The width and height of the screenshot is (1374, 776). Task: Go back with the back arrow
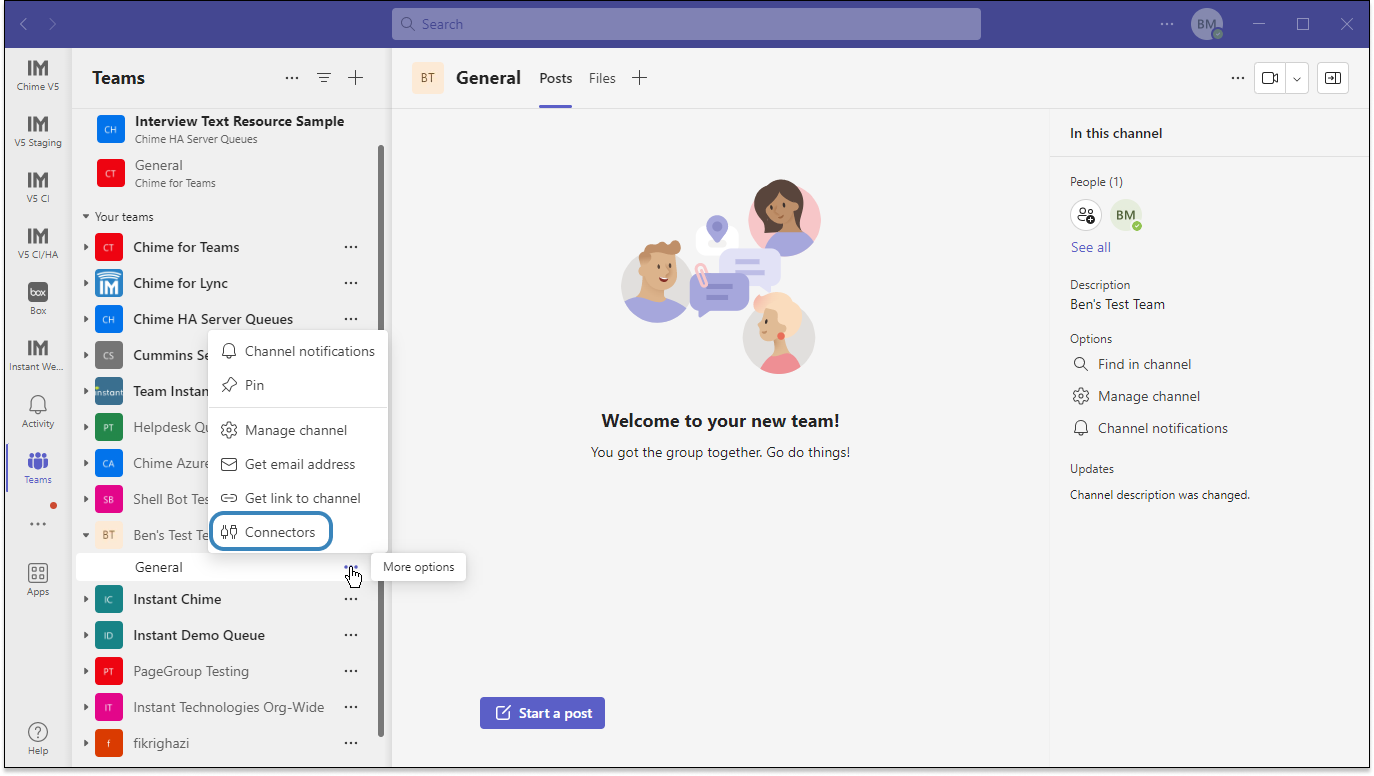[x=24, y=24]
